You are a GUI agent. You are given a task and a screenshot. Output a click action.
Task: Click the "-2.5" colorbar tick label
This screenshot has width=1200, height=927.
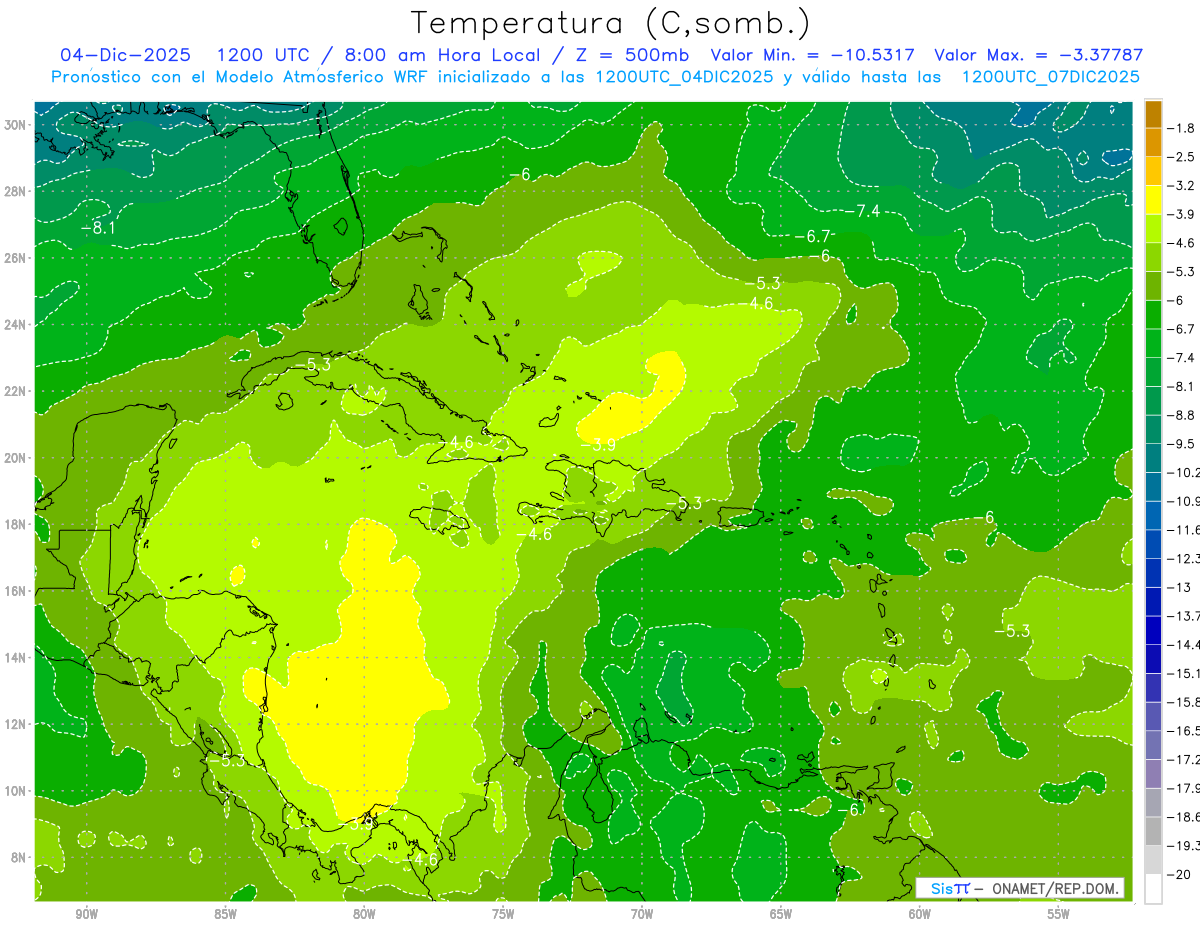click(1181, 157)
